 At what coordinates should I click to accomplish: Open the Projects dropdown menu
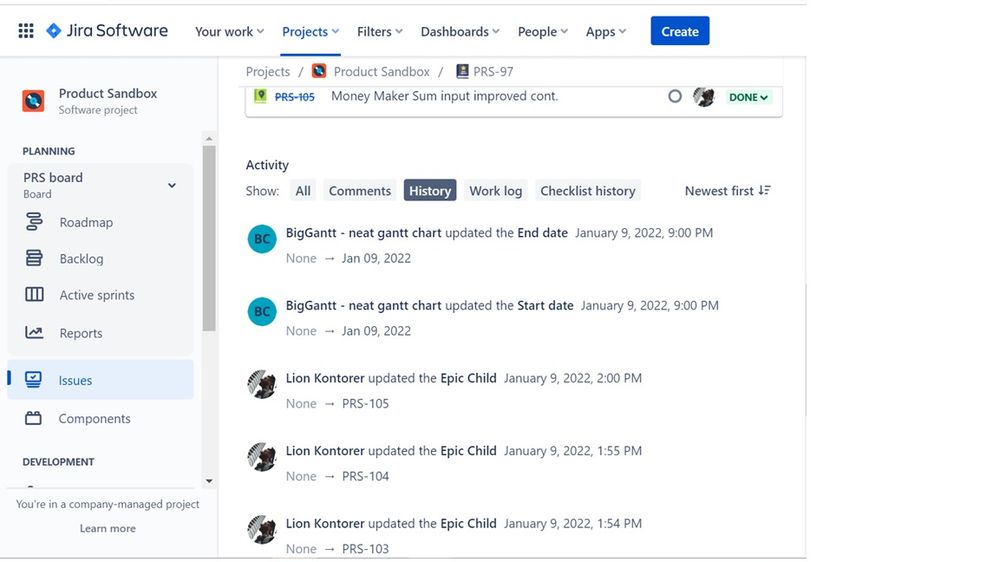coord(310,31)
